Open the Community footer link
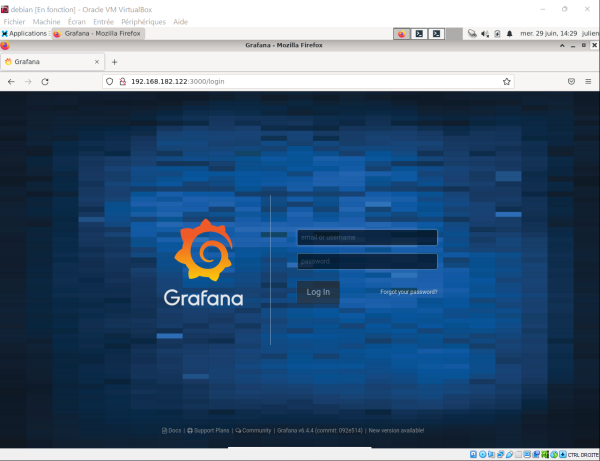Viewport: 600px width, 461px height. pyautogui.click(x=253, y=430)
